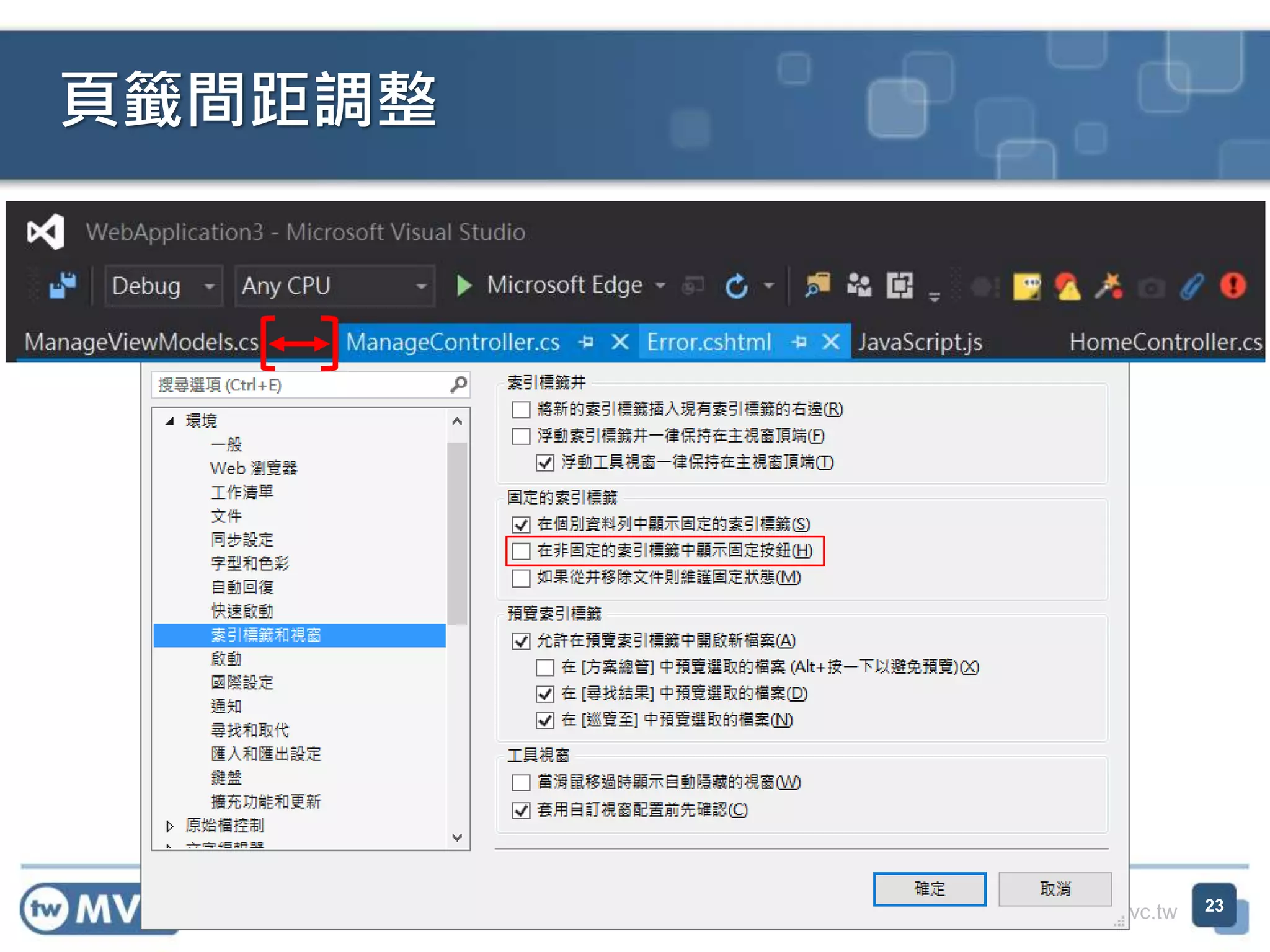Click the 確定 OK button
This screenshot has width=1270, height=952.
pos(930,889)
